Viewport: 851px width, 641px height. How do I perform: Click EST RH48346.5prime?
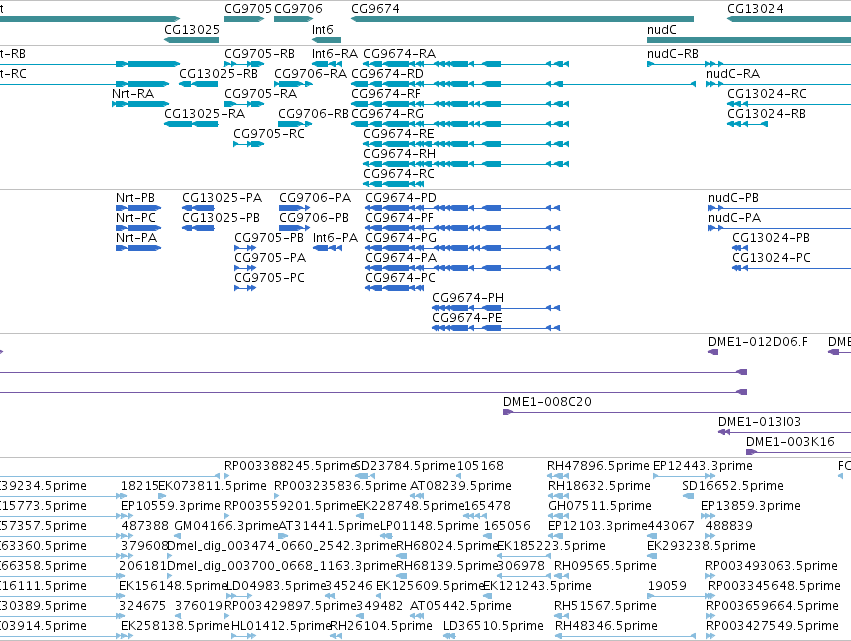point(606,627)
